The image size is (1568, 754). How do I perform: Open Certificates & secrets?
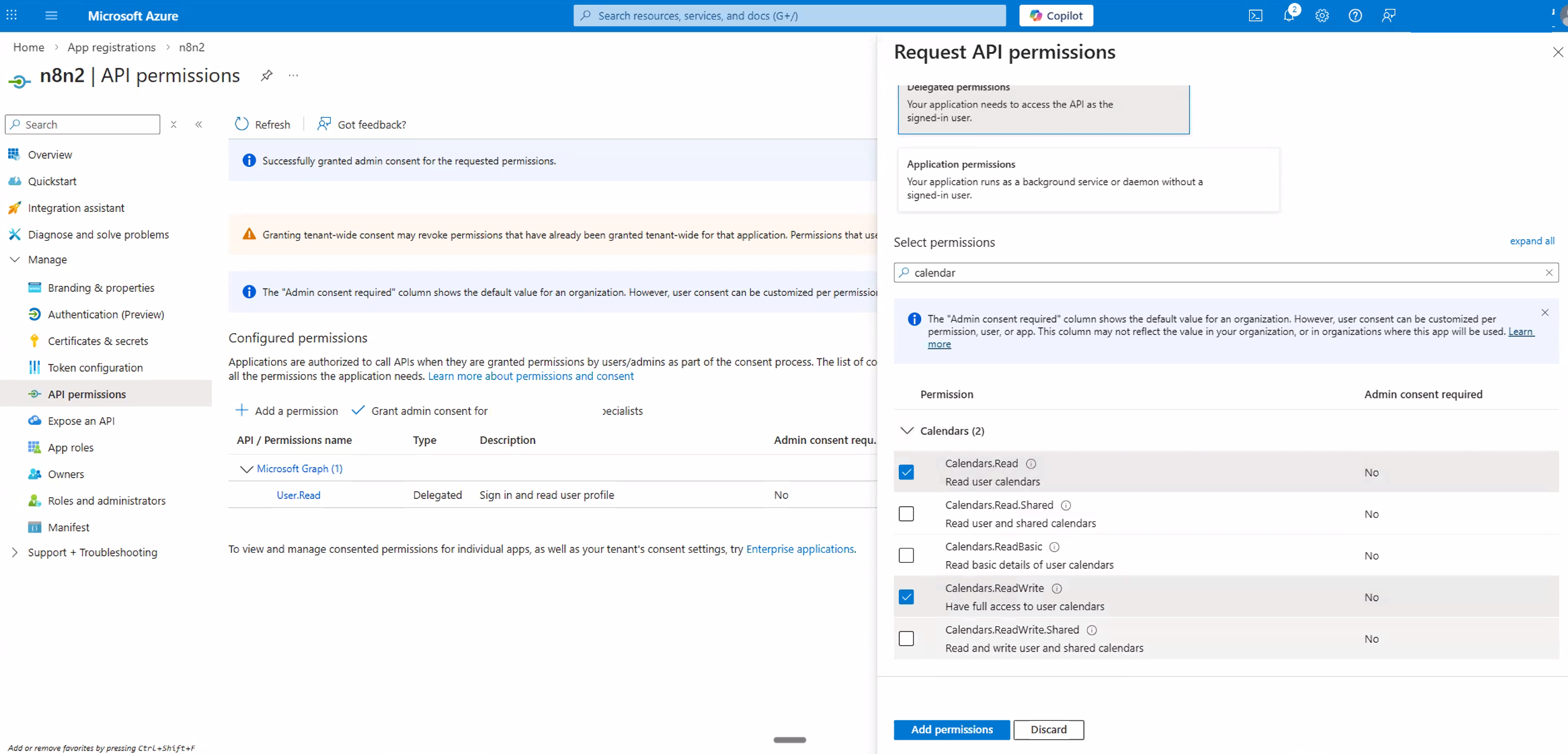(98, 340)
